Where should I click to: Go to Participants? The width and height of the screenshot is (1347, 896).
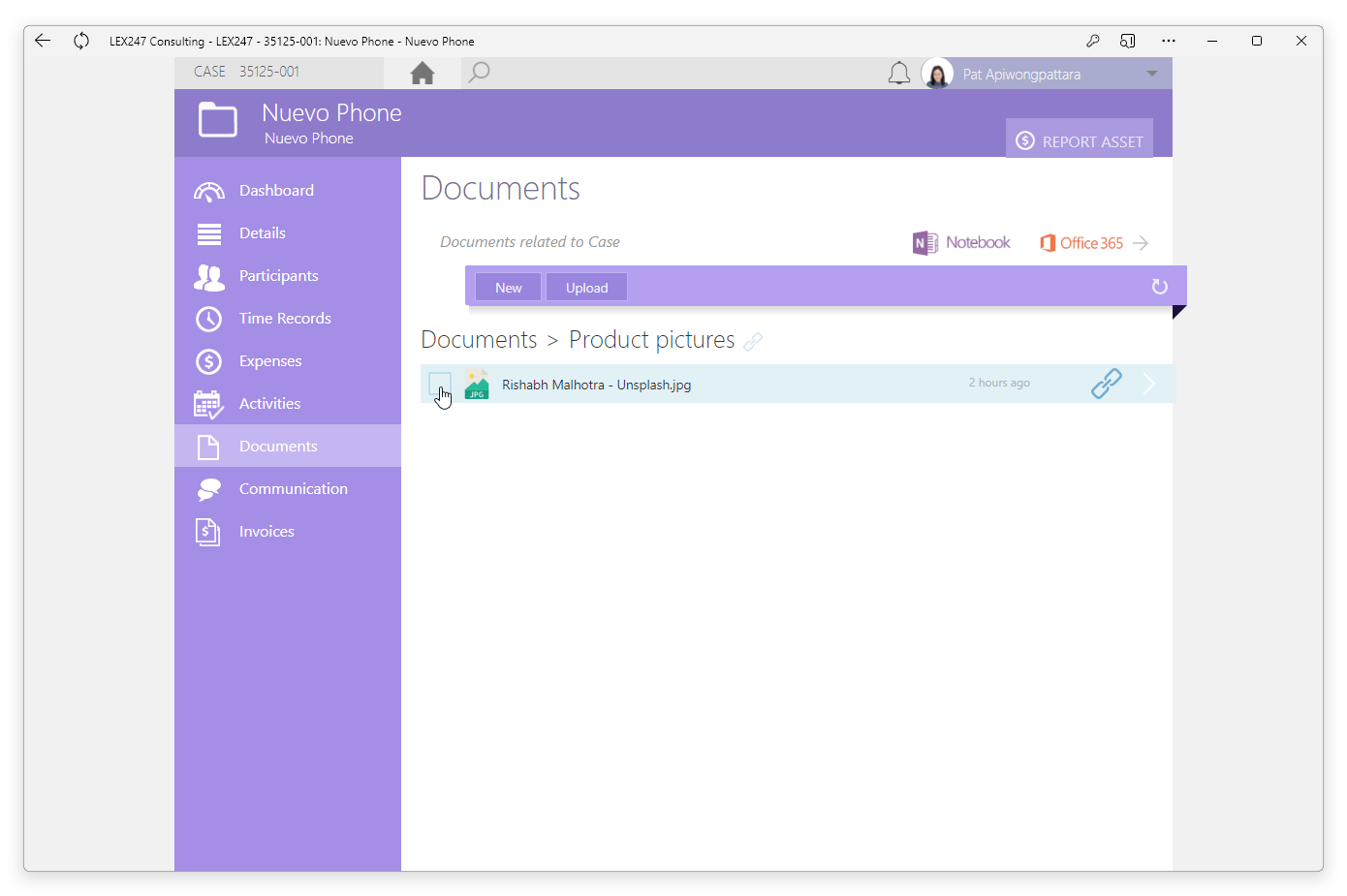pyautogui.click(x=288, y=276)
